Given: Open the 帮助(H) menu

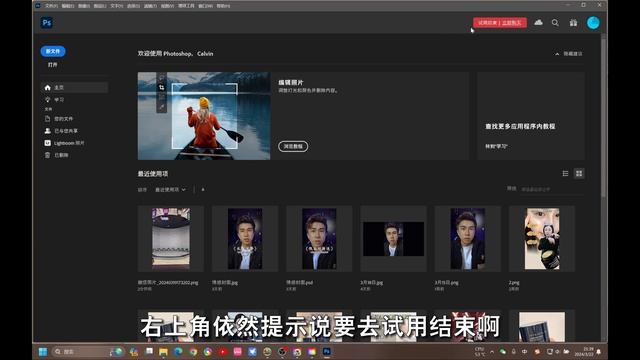Looking at the screenshot, I should click(223, 6).
